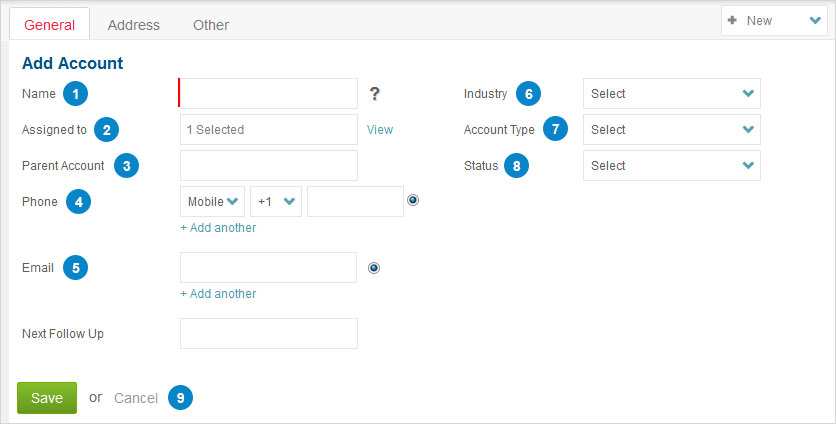
Task: Switch to the Address tab
Action: click(133, 25)
